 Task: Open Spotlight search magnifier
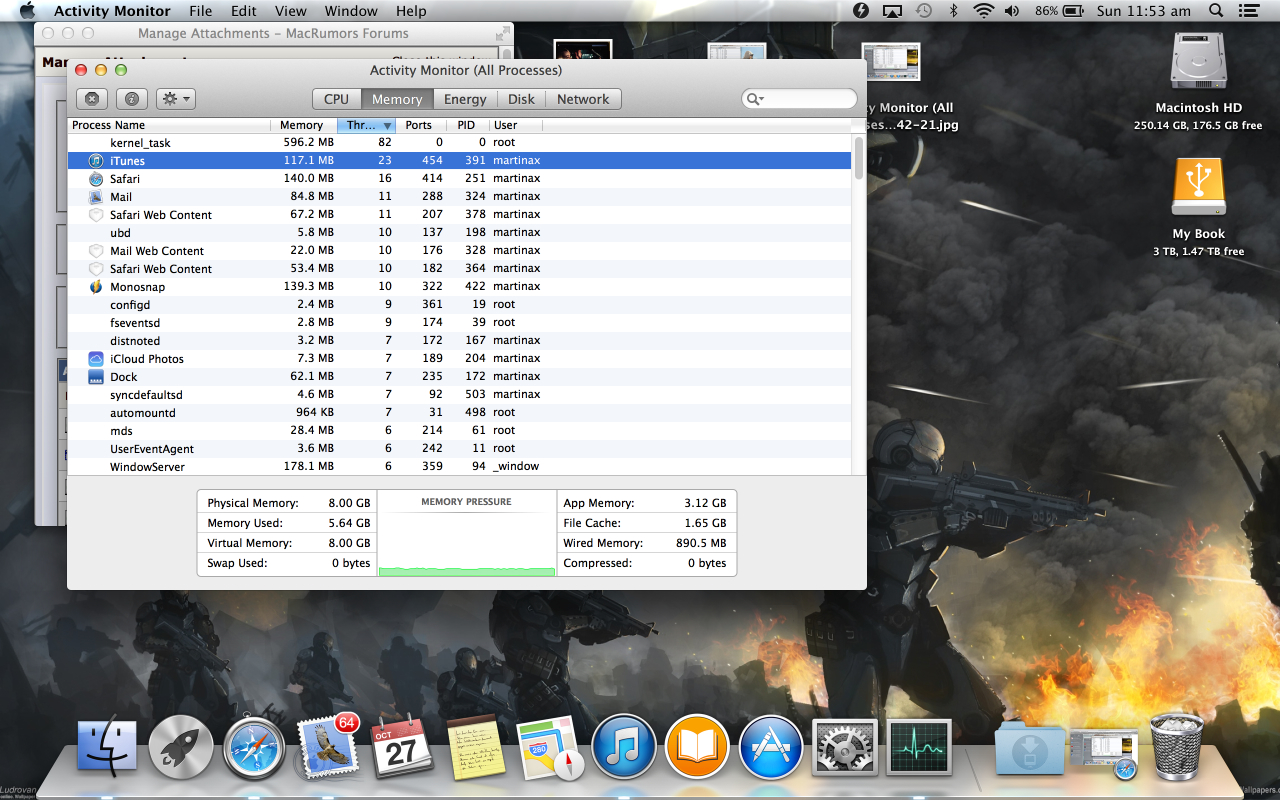[1216, 11]
